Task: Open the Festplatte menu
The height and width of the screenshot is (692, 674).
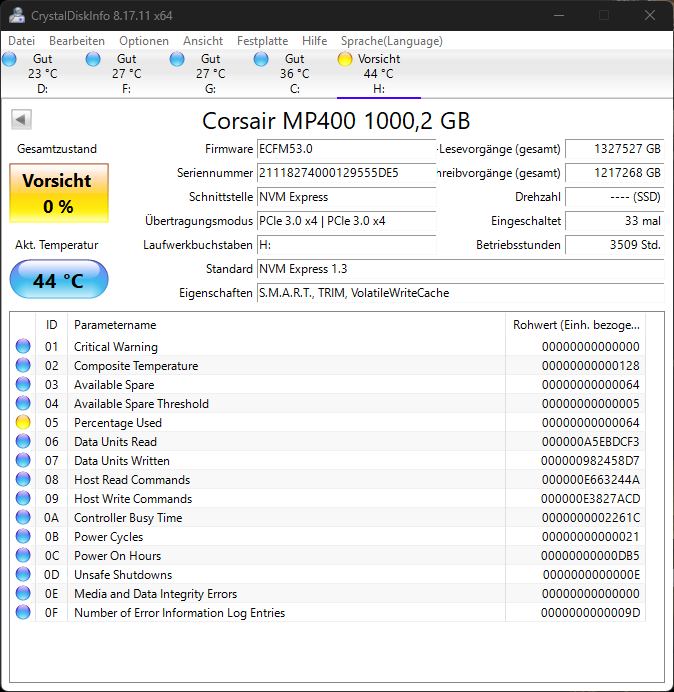Action: click(x=262, y=41)
